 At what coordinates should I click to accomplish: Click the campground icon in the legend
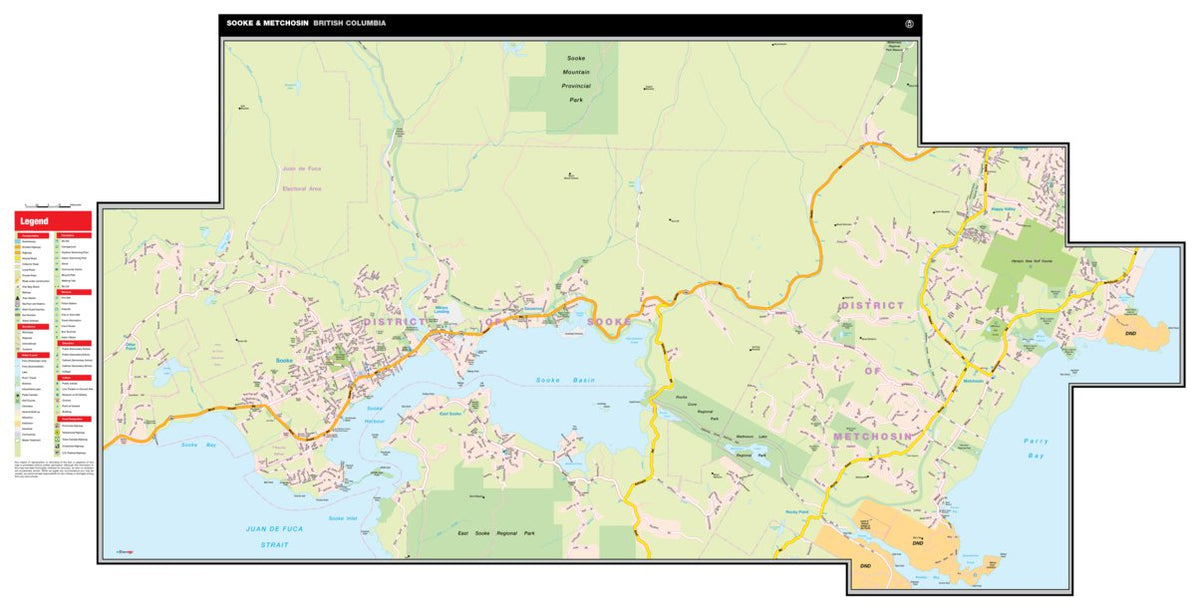[x=58, y=245]
